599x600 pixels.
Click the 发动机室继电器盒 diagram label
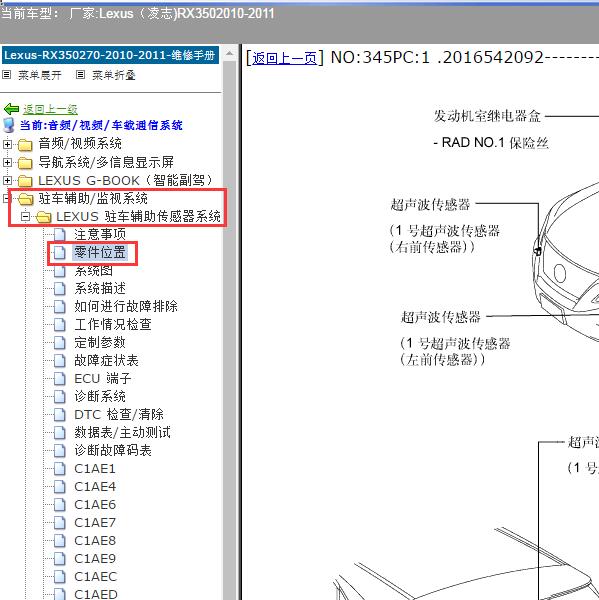pyautogui.click(x=487, y=116)
